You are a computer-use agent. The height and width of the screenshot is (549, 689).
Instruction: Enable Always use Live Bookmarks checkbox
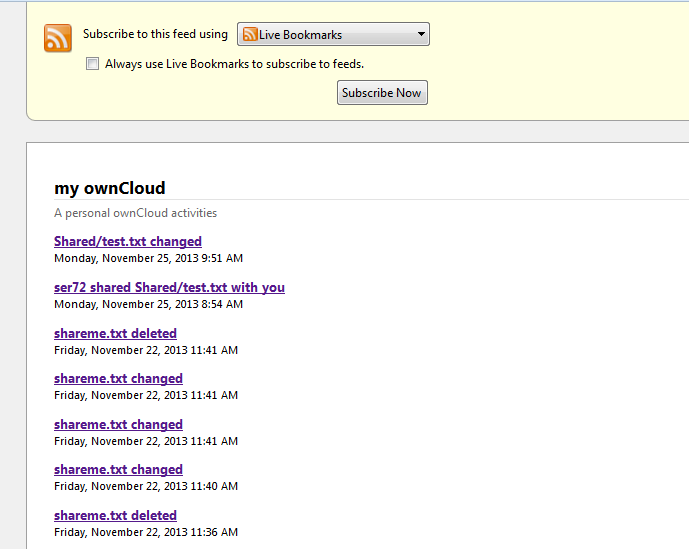tap(92, 64)
